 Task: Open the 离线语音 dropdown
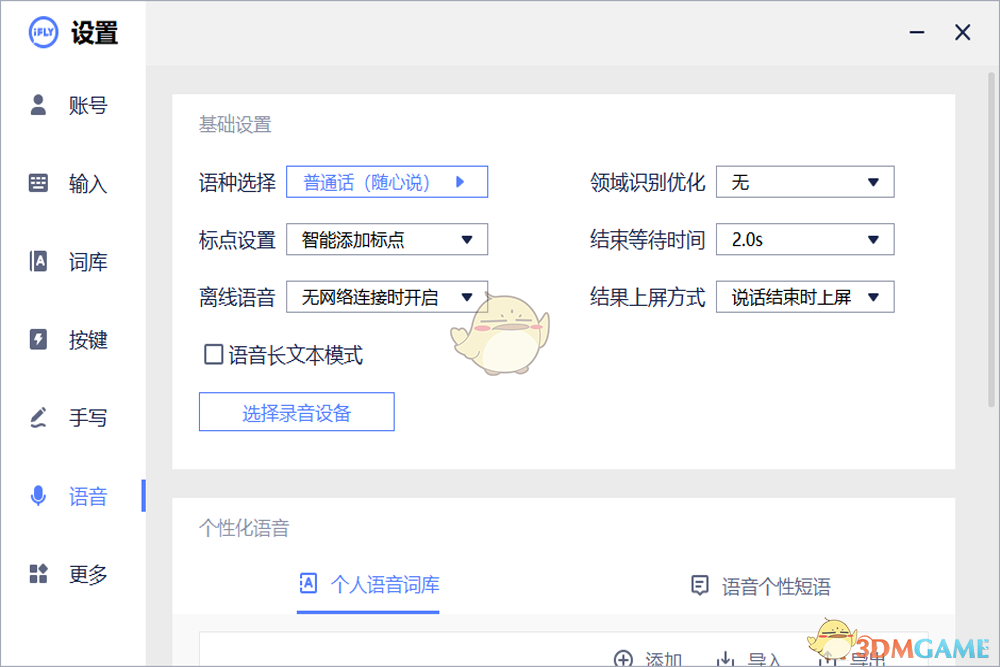[387, 297]
